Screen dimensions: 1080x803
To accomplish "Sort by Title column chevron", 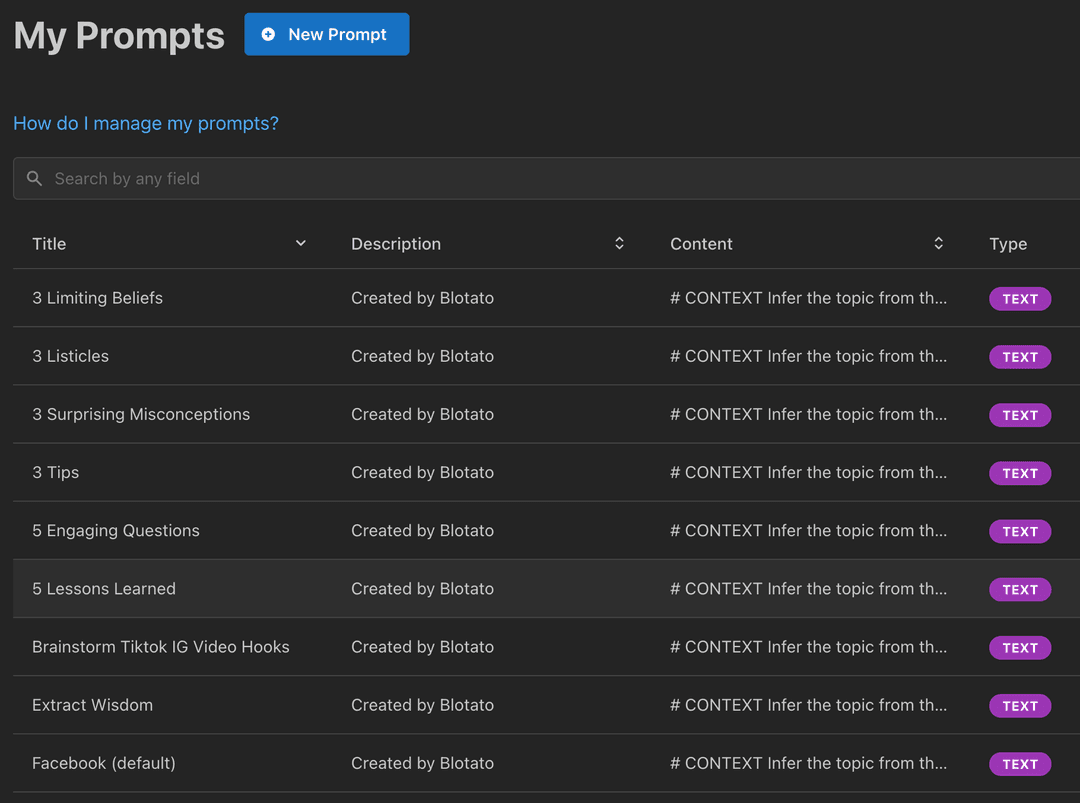I will pyautogui.click(x=300, y=244).
